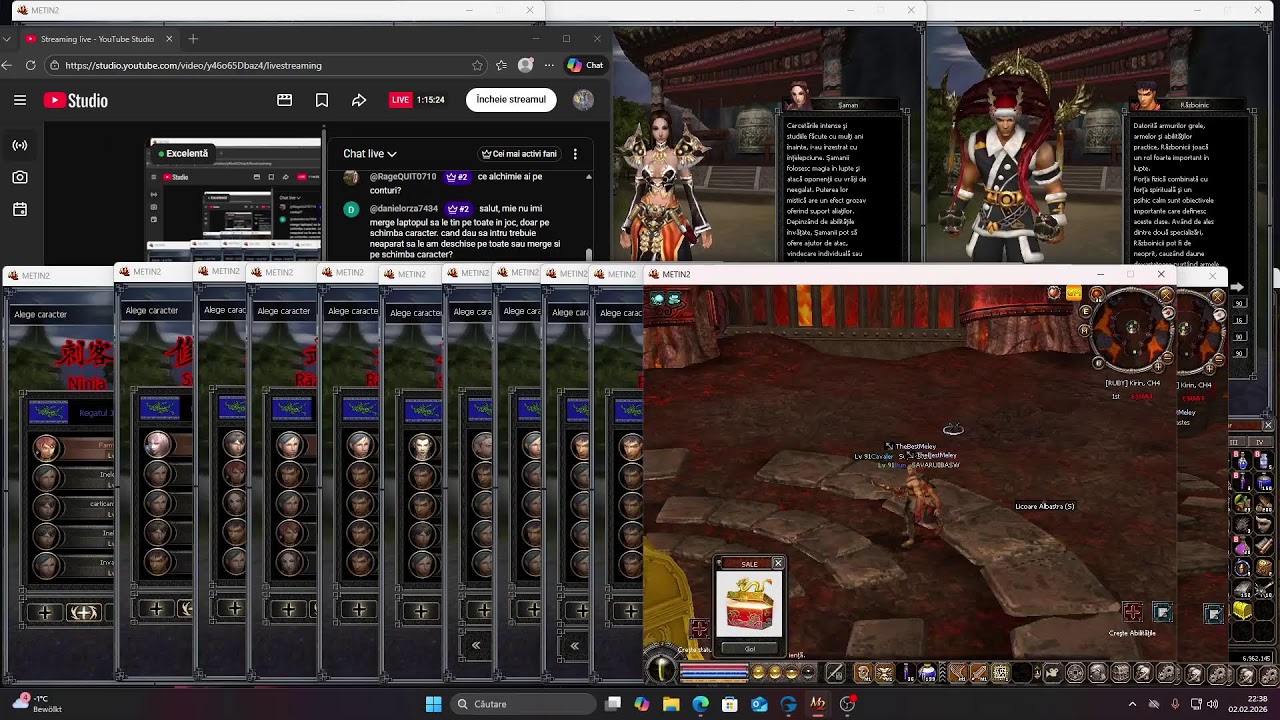This screenshot has width=1280, height=720.
Task: Click the chat scrollbar up arrow
Action: 588,177
